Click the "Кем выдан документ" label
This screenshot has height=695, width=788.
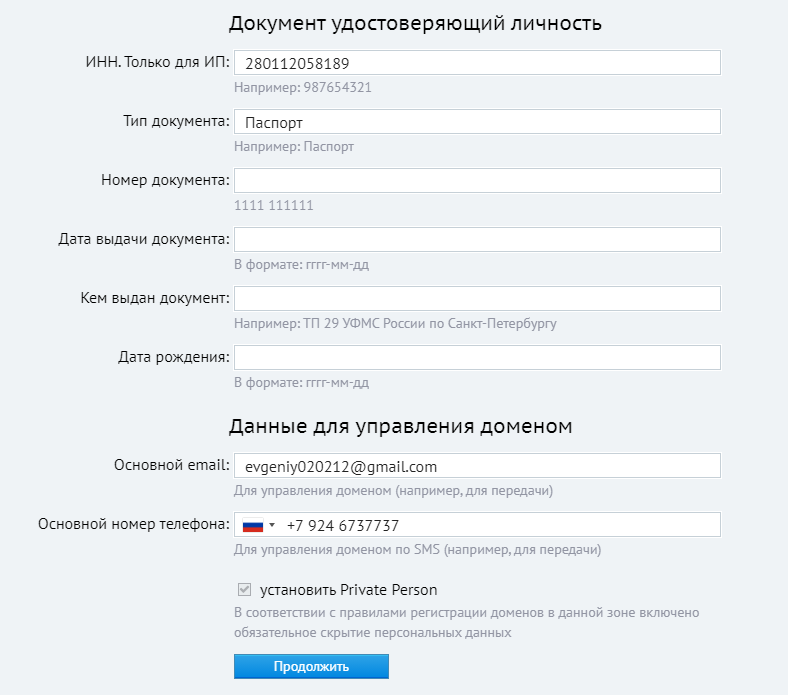(156, 298)
